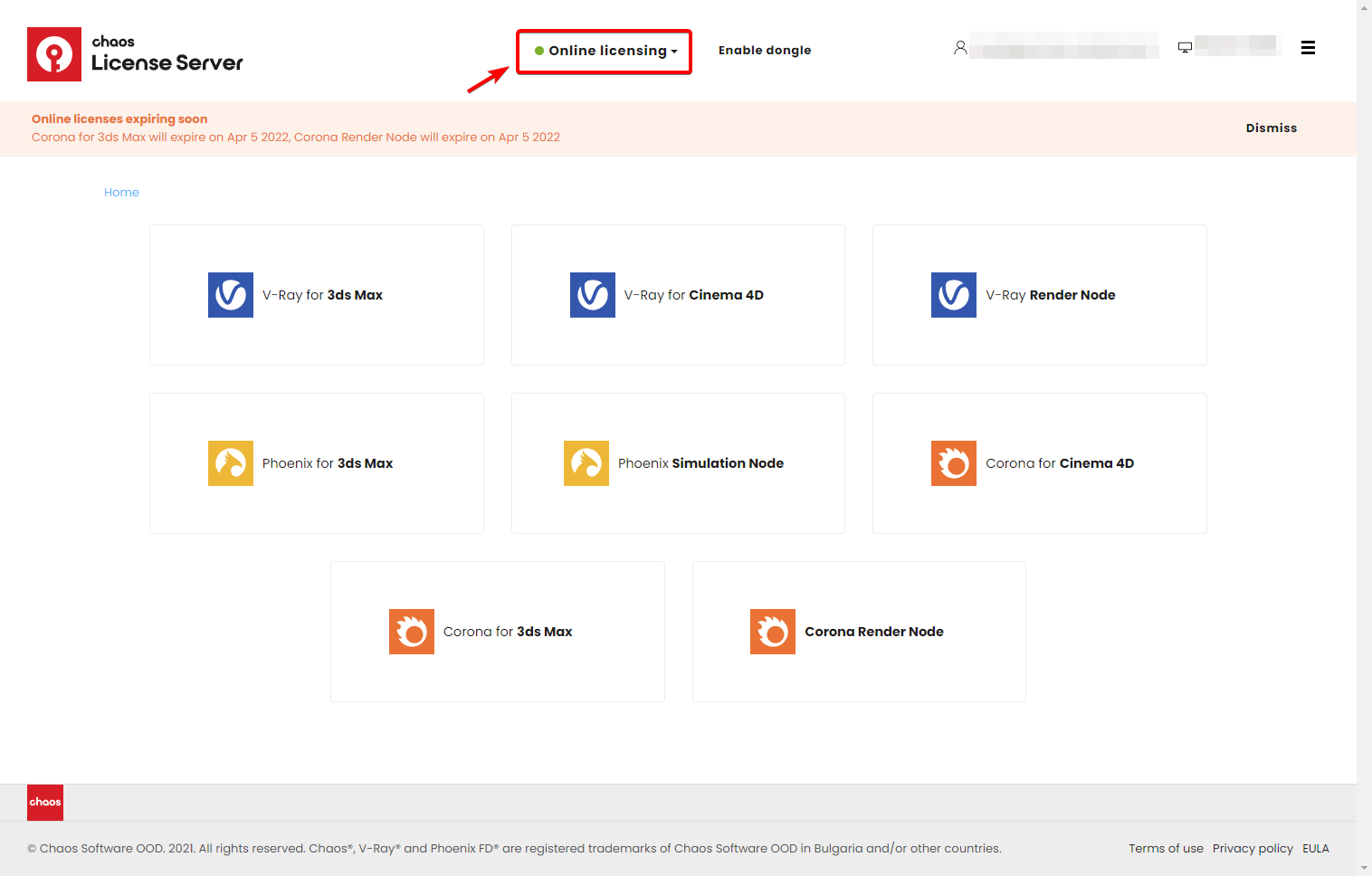The width and height of the screenshot is (1372, 876).
Task: Select the Corona for Cinema 4D label
Action: coord(1060,463)
